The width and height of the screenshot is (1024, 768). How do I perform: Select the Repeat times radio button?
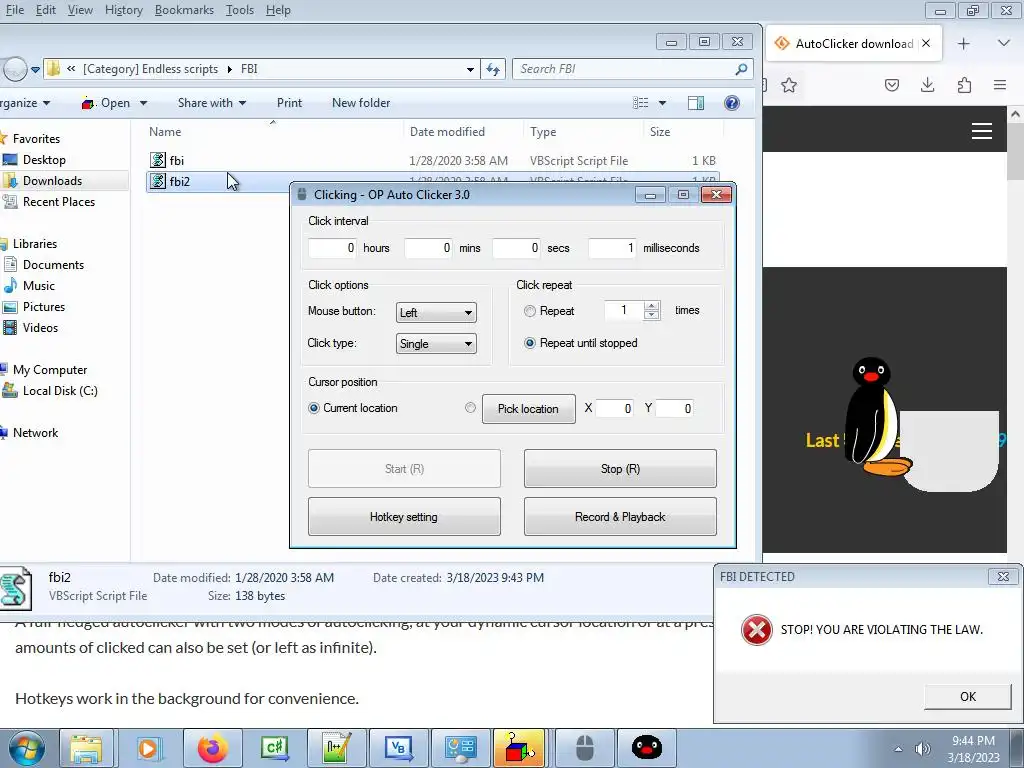pyautogui.click(x=530, y=312)
